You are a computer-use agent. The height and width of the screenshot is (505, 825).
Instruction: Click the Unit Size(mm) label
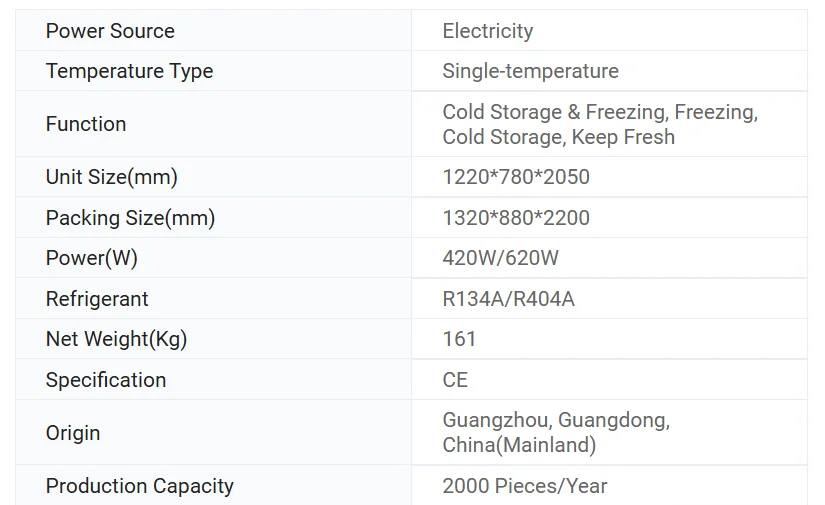[x=111, y=177]
